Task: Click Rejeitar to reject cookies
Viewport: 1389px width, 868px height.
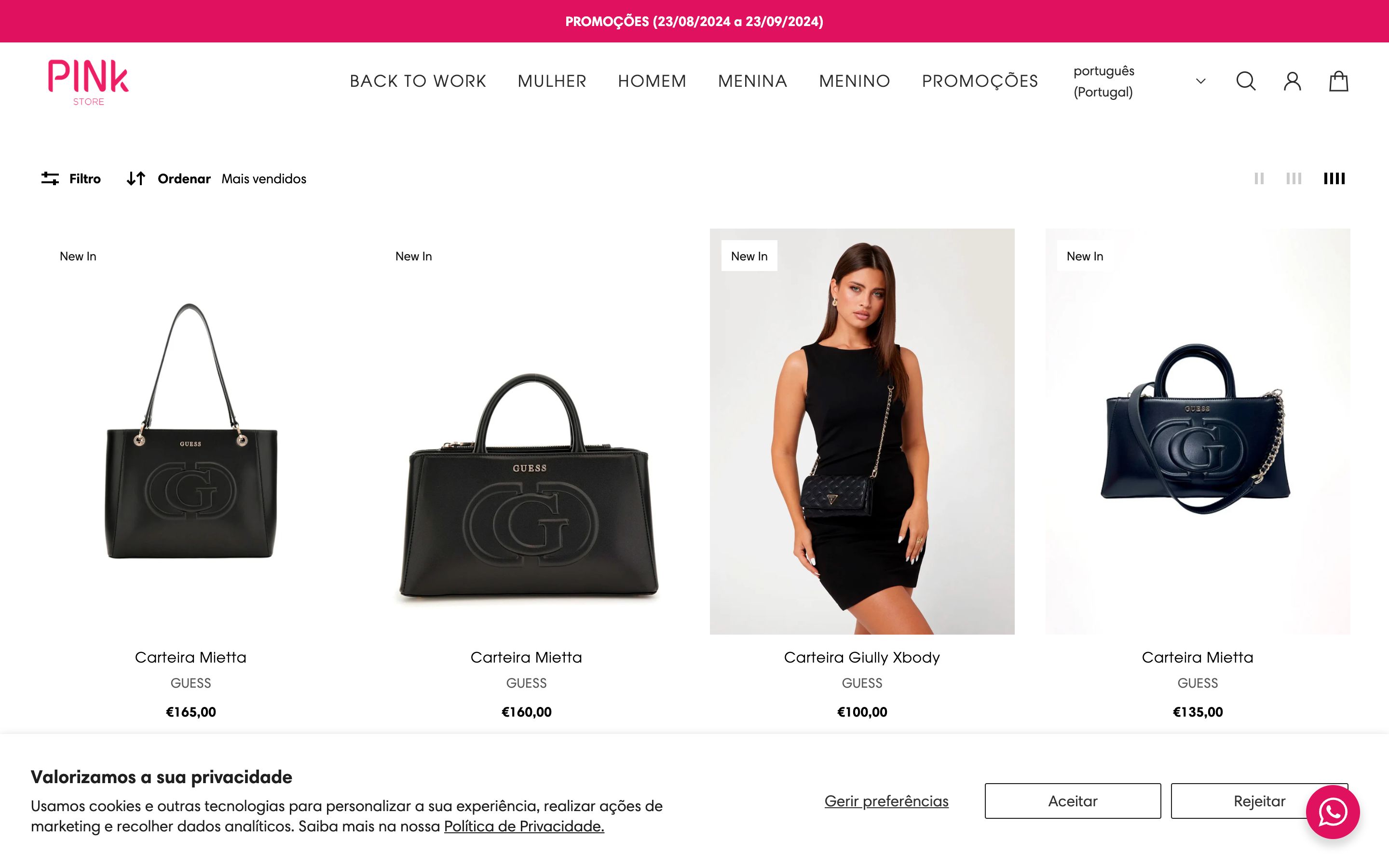Action: coord(1258,800)
